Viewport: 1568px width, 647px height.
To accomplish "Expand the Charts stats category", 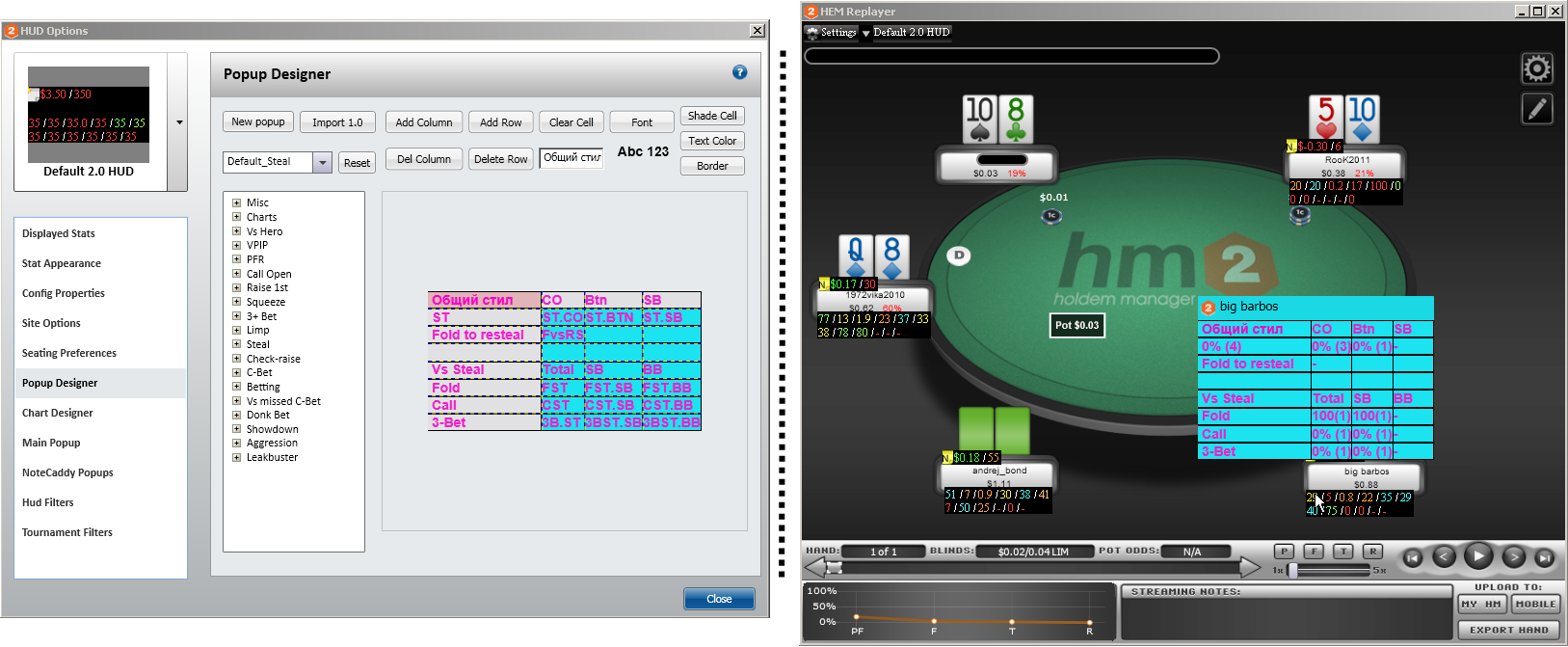I will pos(236,217).
